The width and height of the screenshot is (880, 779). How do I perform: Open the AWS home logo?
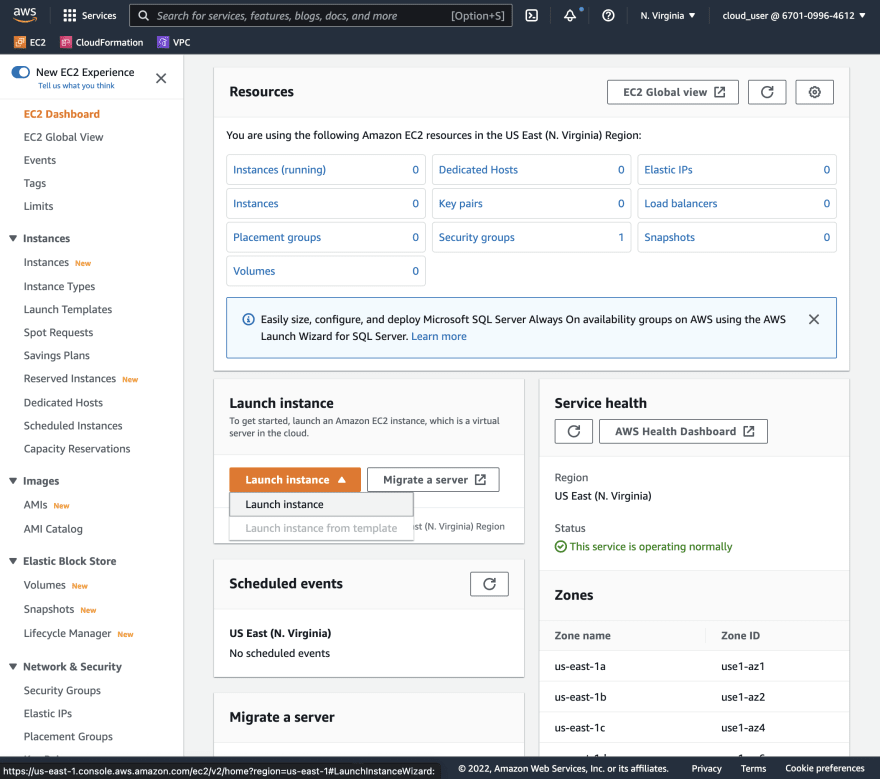(x=25, y=15)
